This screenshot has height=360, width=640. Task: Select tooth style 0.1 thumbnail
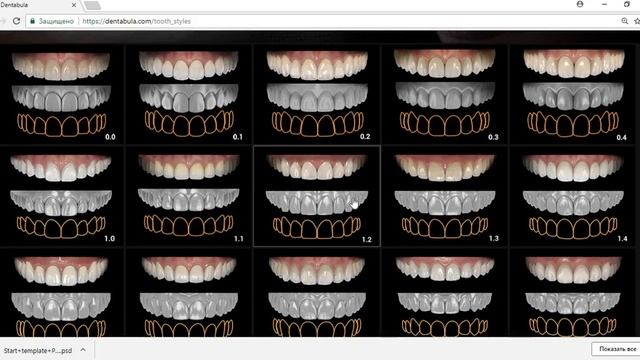189,94
